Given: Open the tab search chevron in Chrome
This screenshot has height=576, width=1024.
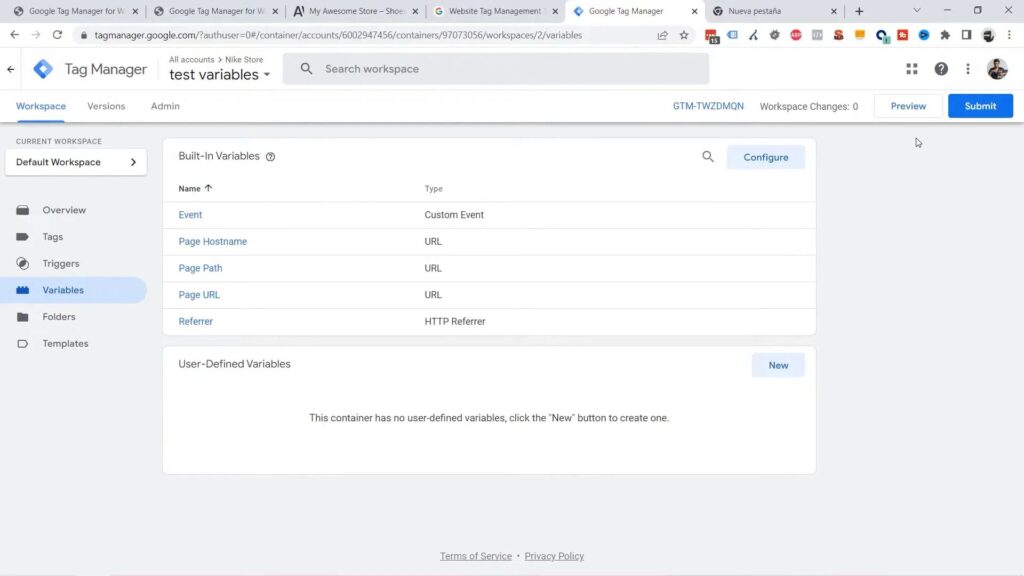Looking at the screenshot, I should pyautogui.click(x=916, y=11).
